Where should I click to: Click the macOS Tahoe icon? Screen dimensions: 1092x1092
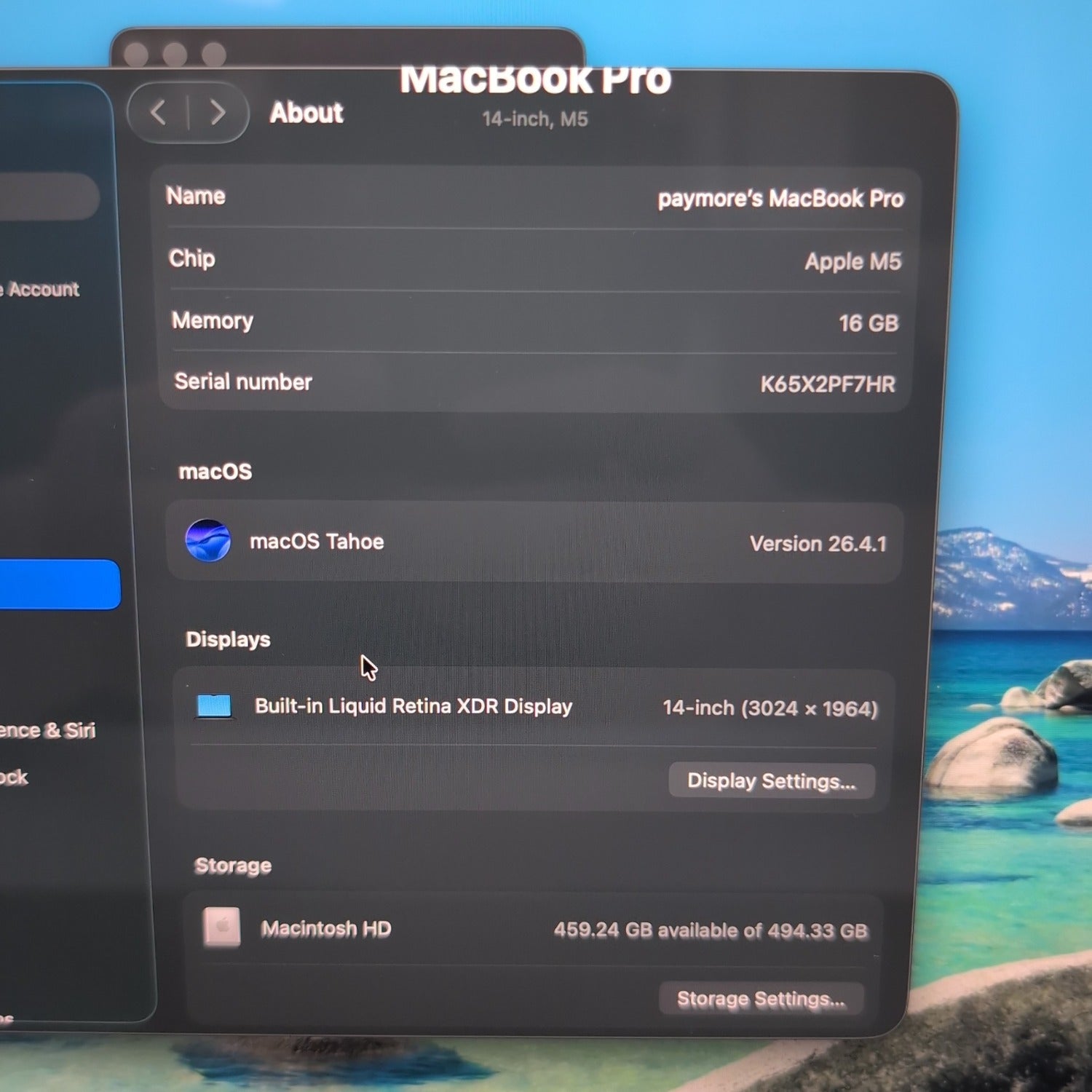tap(208, 541)
